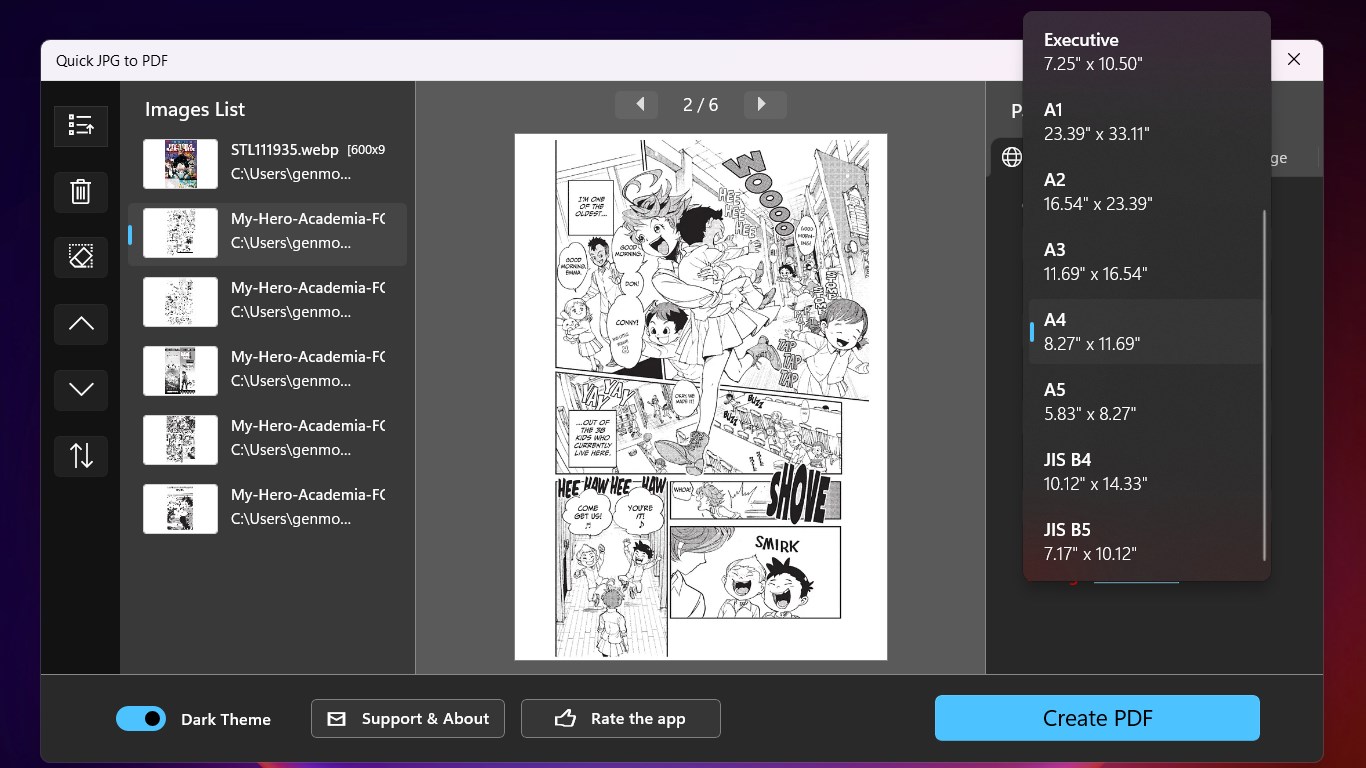The width and height of the screenshot is (1366, 768).
Task: Select the STL111935.webp thumbnail
Action: [x=180, y=163]
